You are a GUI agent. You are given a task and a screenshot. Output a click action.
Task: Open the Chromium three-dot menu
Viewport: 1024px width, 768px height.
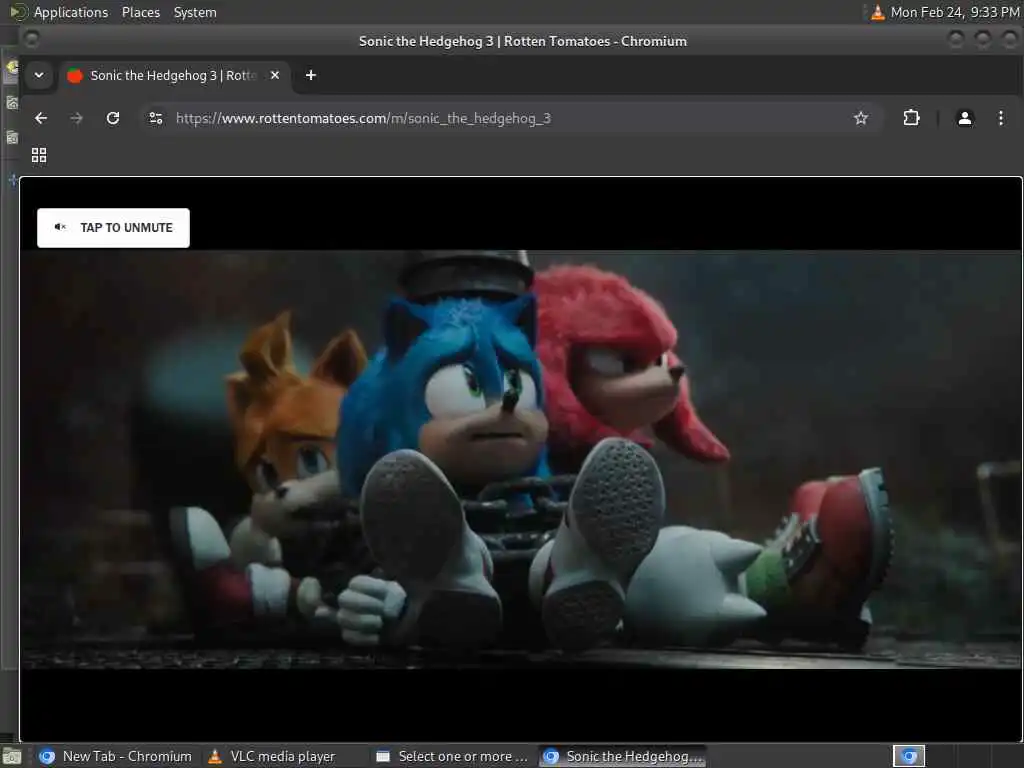coord(1000,118)
